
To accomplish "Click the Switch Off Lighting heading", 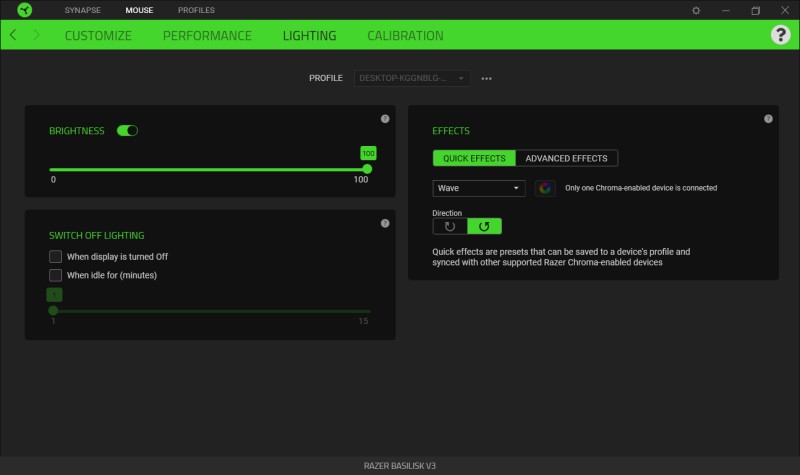I will point(96,235).
